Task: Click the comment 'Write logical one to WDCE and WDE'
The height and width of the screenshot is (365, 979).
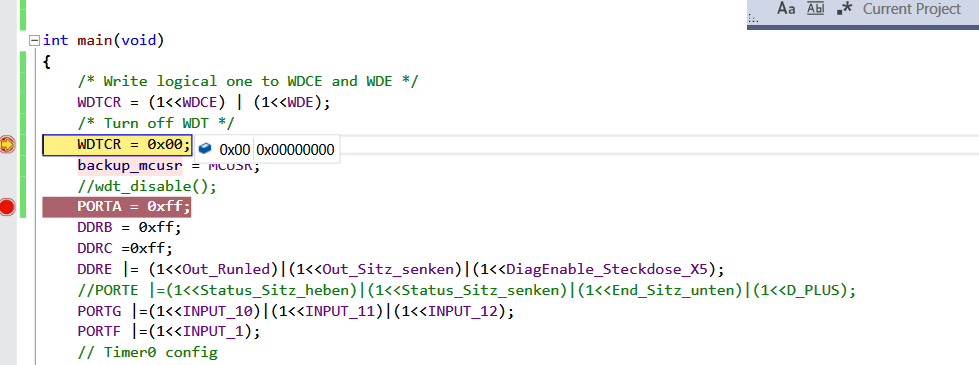Action: click(248, 81)
